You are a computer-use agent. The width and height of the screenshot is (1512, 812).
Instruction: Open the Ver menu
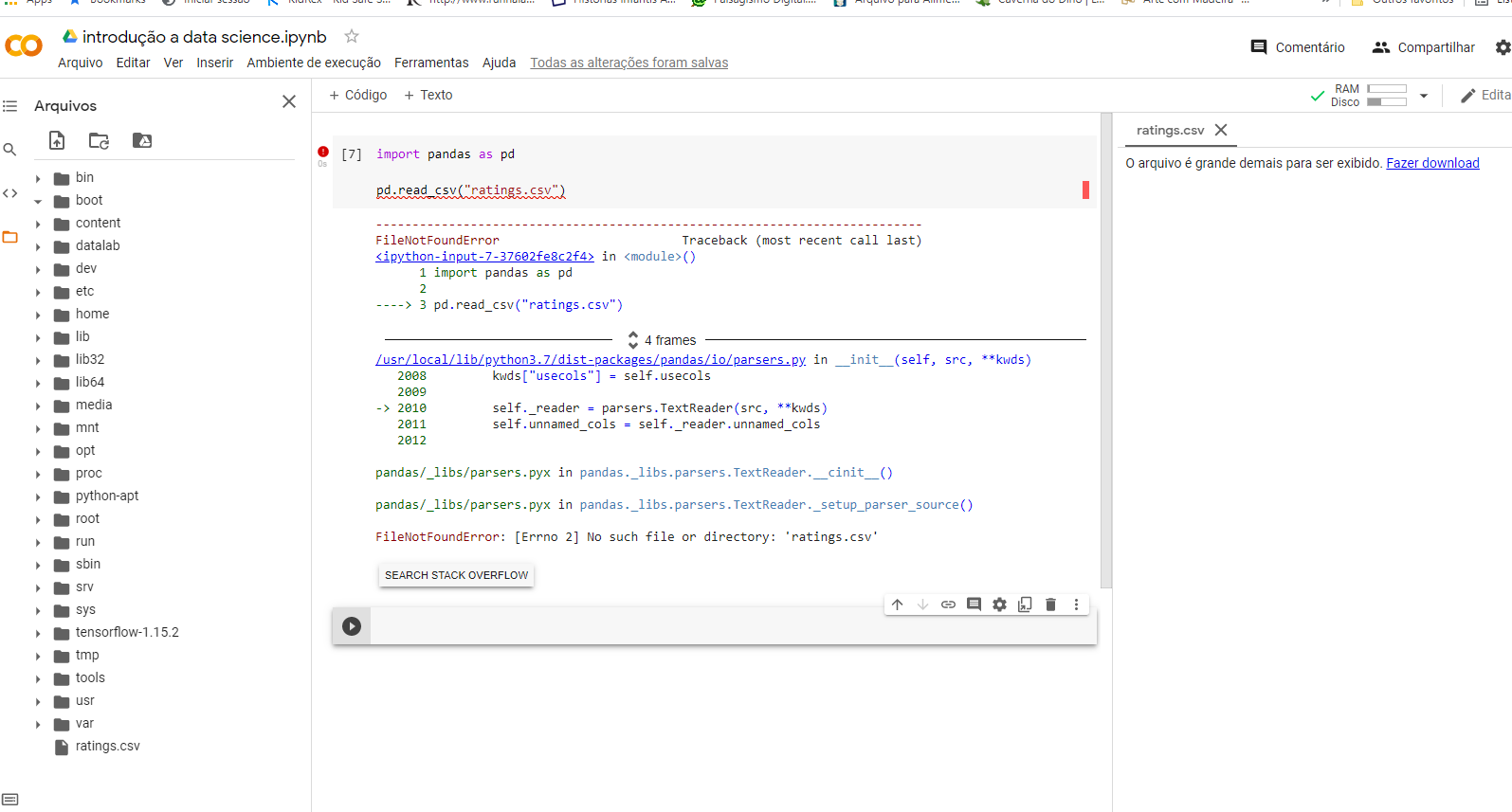click(x=173, y=63)
